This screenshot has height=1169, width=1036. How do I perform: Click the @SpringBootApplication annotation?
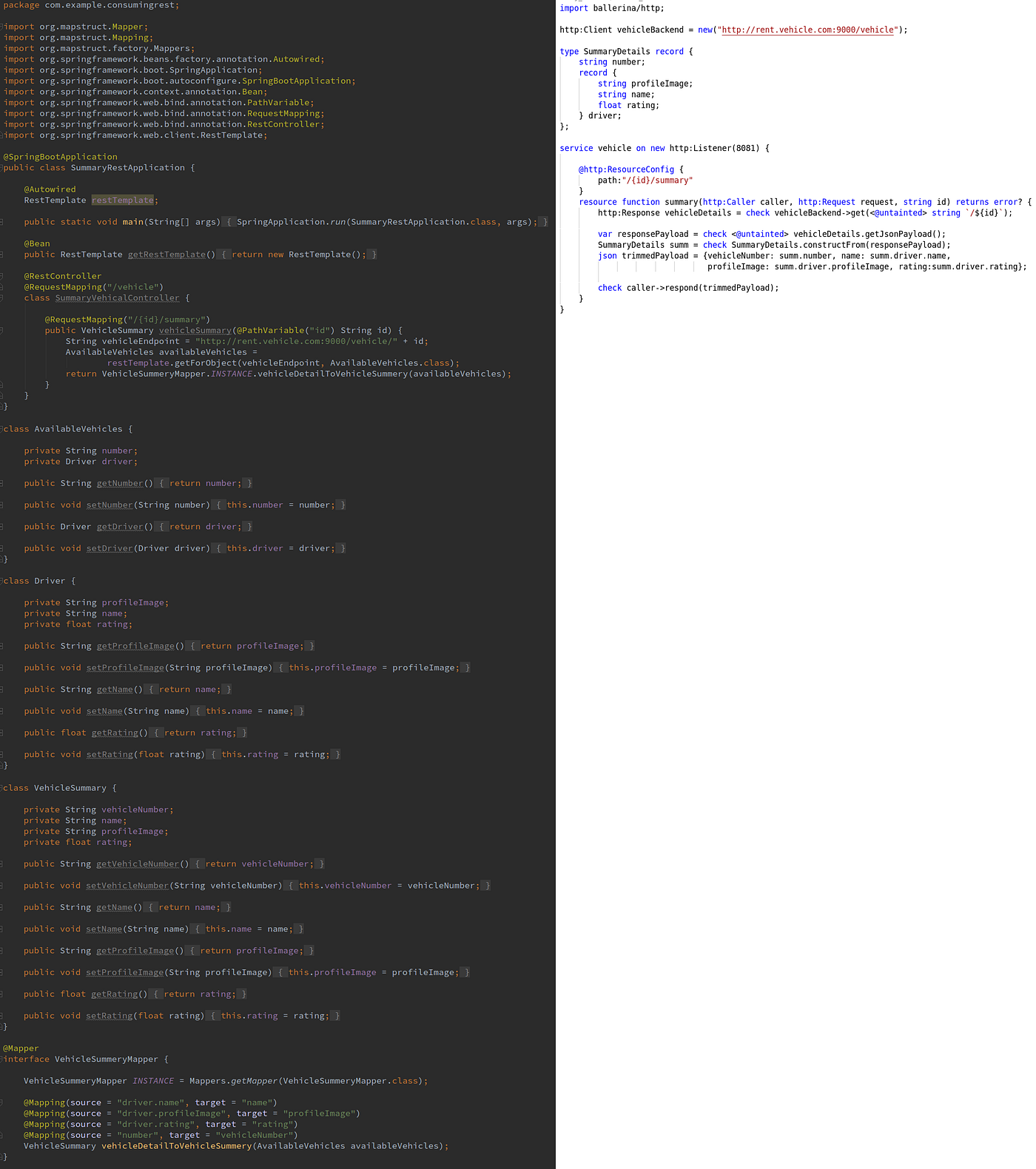click(61, 157)
